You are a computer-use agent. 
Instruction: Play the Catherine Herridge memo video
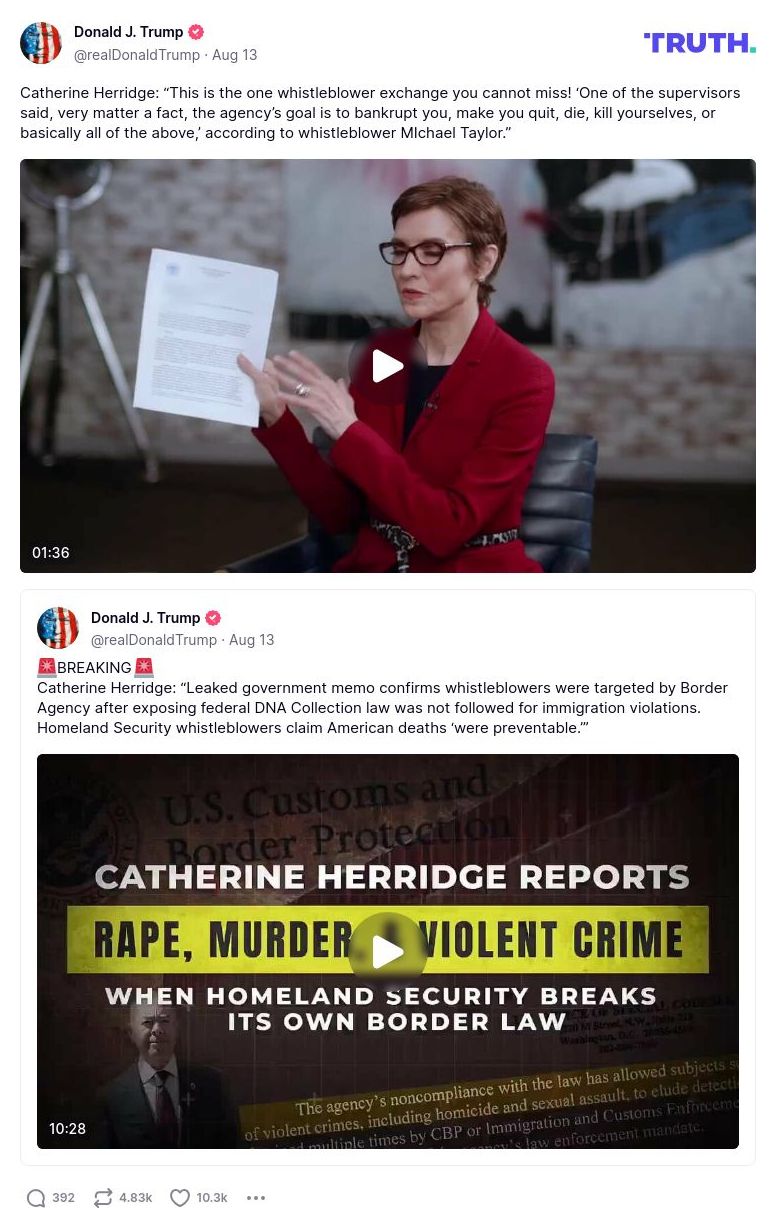(388, 366)
